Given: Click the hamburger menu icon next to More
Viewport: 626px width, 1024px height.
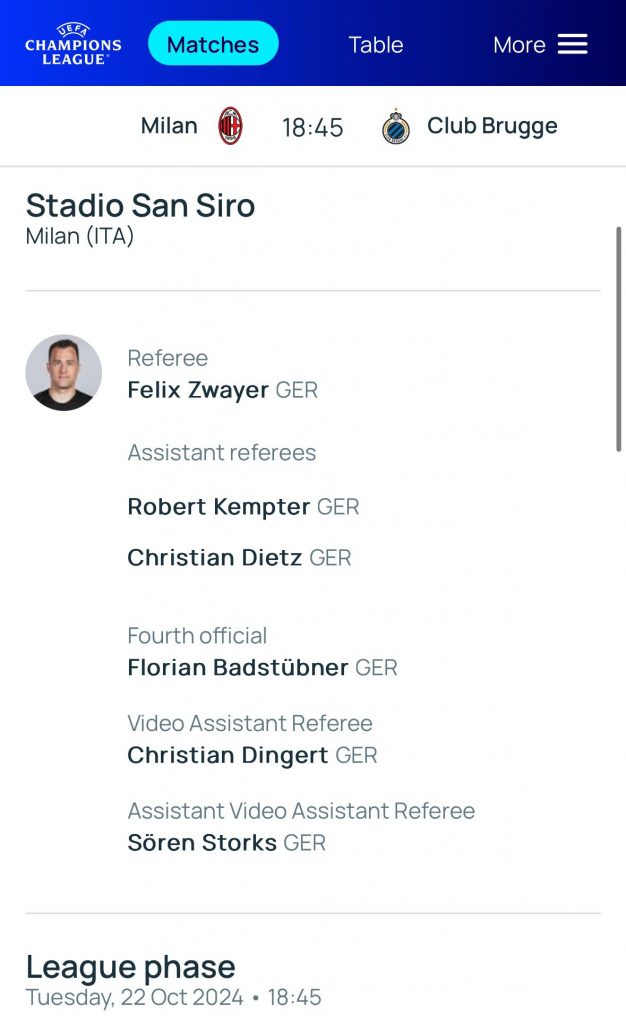Looking at the screenshot, I should 573,43.
